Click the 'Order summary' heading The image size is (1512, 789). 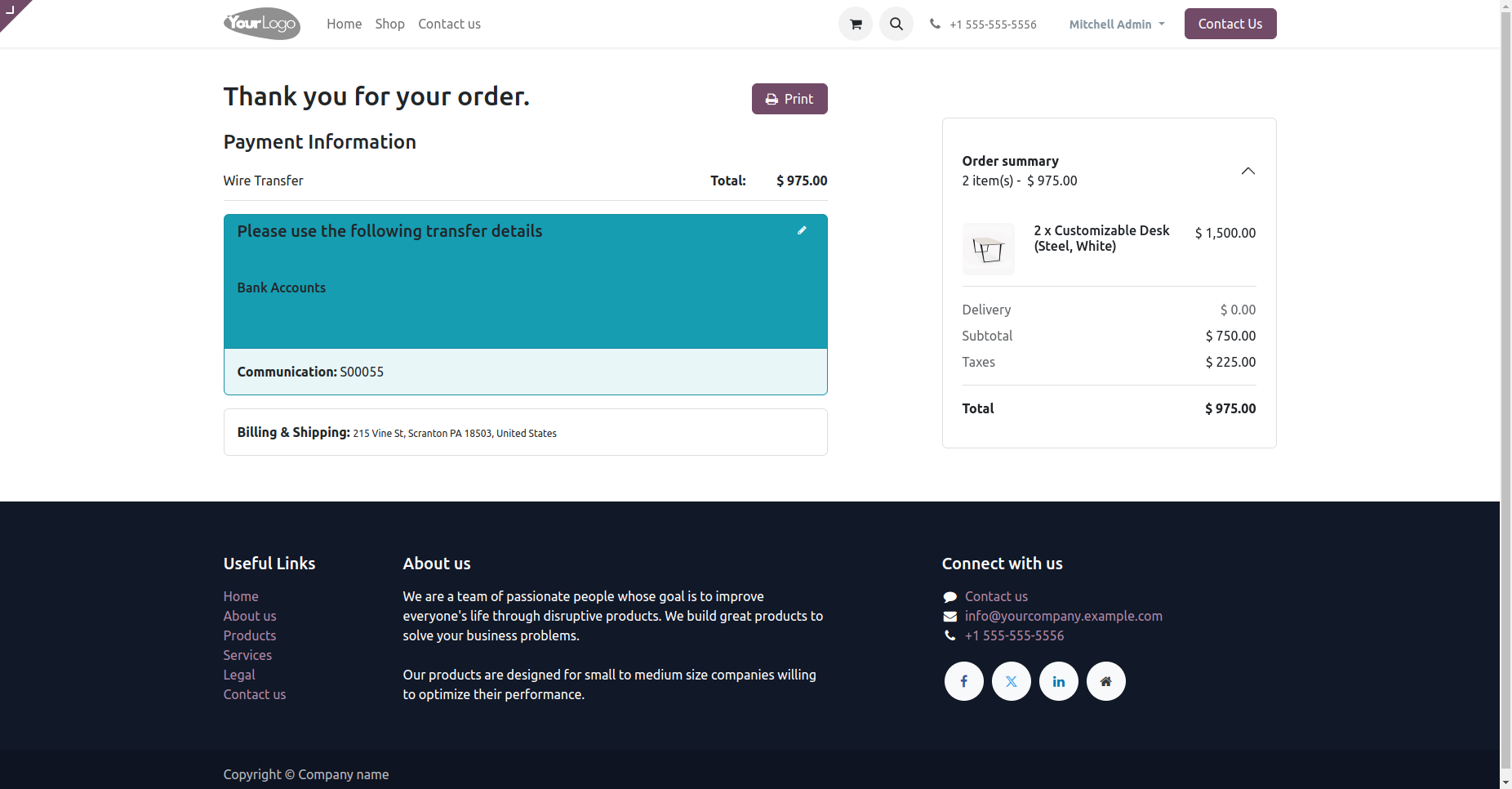coord(1010,161)
